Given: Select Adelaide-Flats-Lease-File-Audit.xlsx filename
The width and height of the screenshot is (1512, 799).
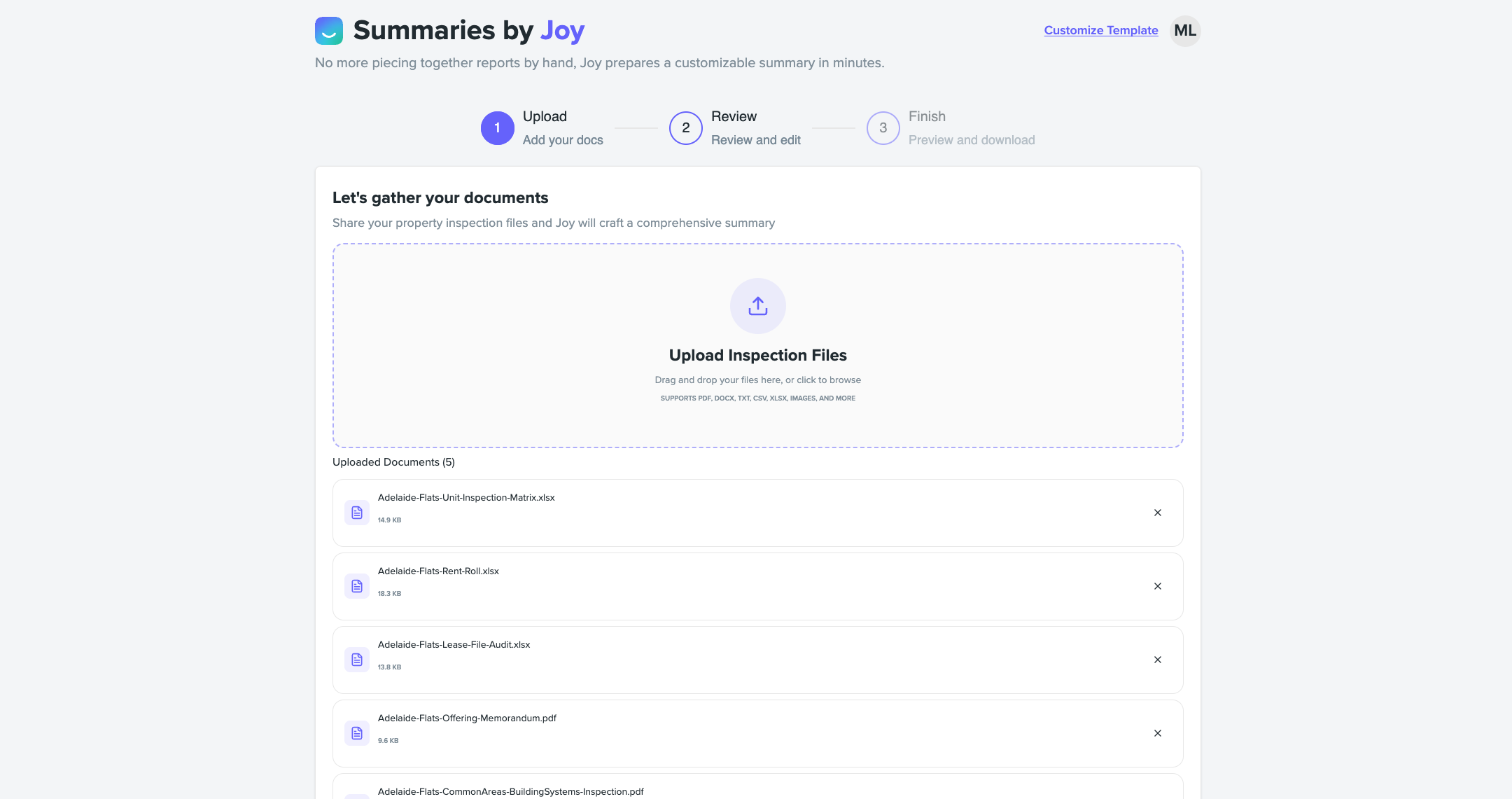Looking at the screenshot, I should [454, 644].
